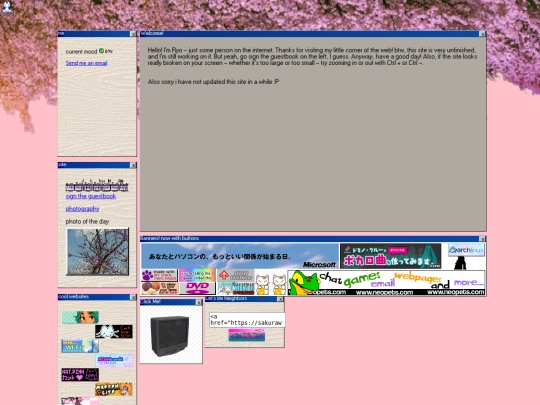The width and height of the screenshot is (540, 405).
Task: Open the KAT.PINK website button
Action: pos(80,375)
